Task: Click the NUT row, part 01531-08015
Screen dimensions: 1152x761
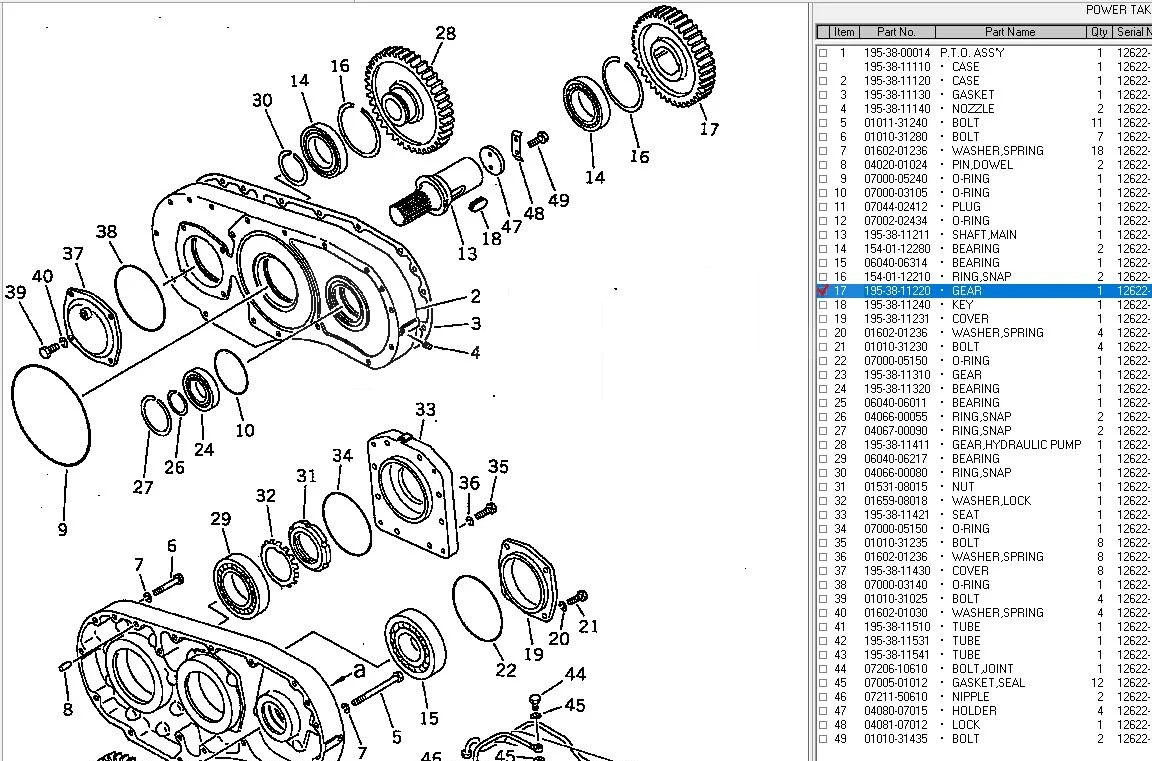Action: pos(984,487)
